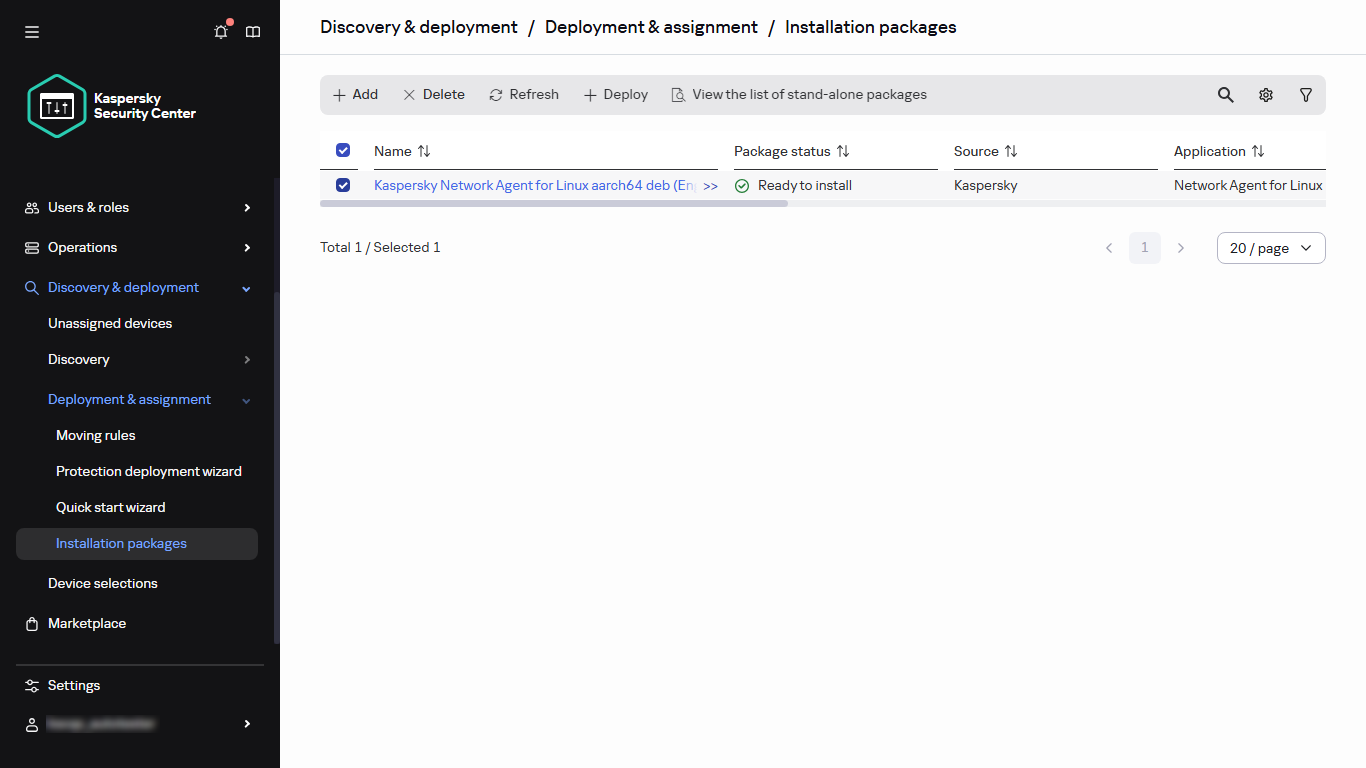
Task: Expand the Discovery submenu
Action: coord(246,359)
